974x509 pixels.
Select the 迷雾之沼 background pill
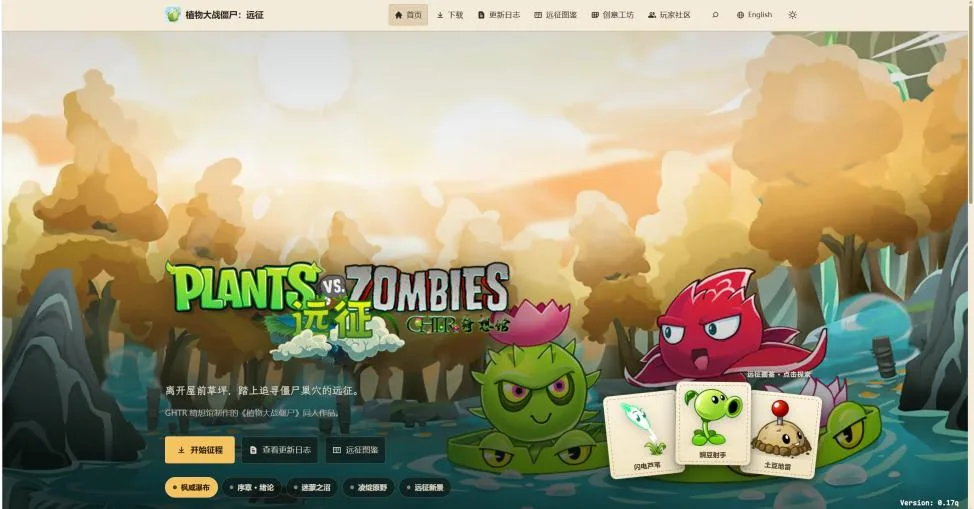312,488
